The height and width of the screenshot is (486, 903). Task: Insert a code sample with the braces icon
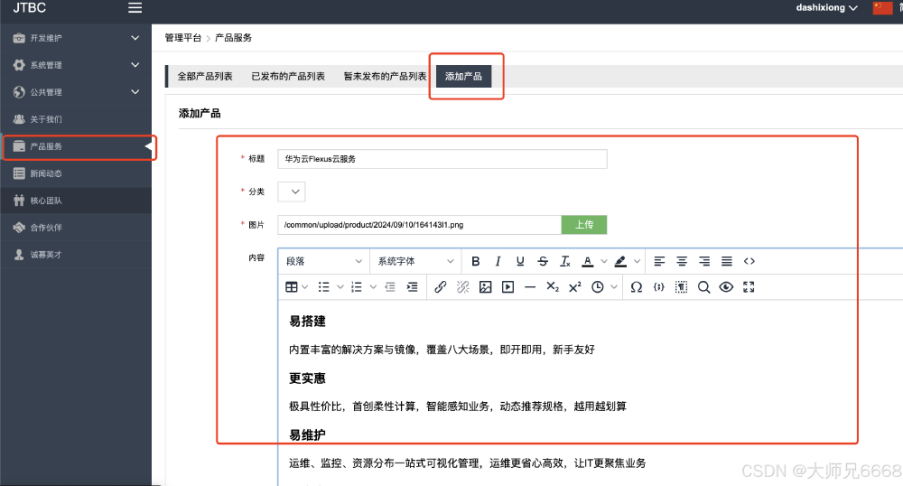[x=659, y=287]
